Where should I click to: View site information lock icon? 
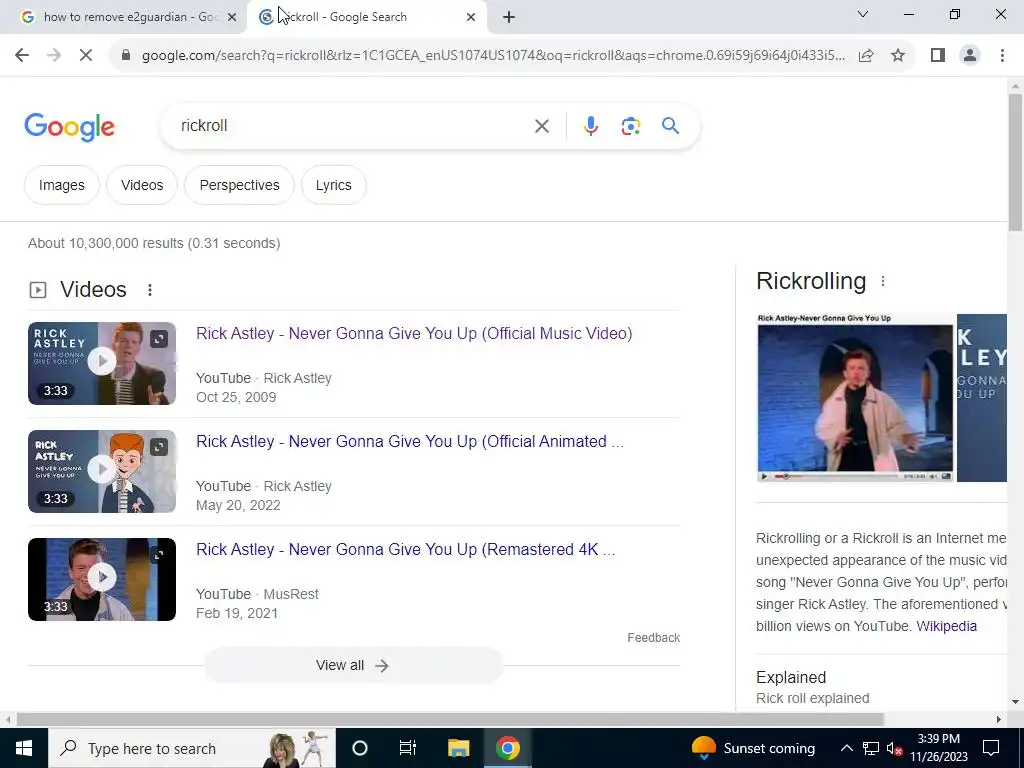pos(126,56)
